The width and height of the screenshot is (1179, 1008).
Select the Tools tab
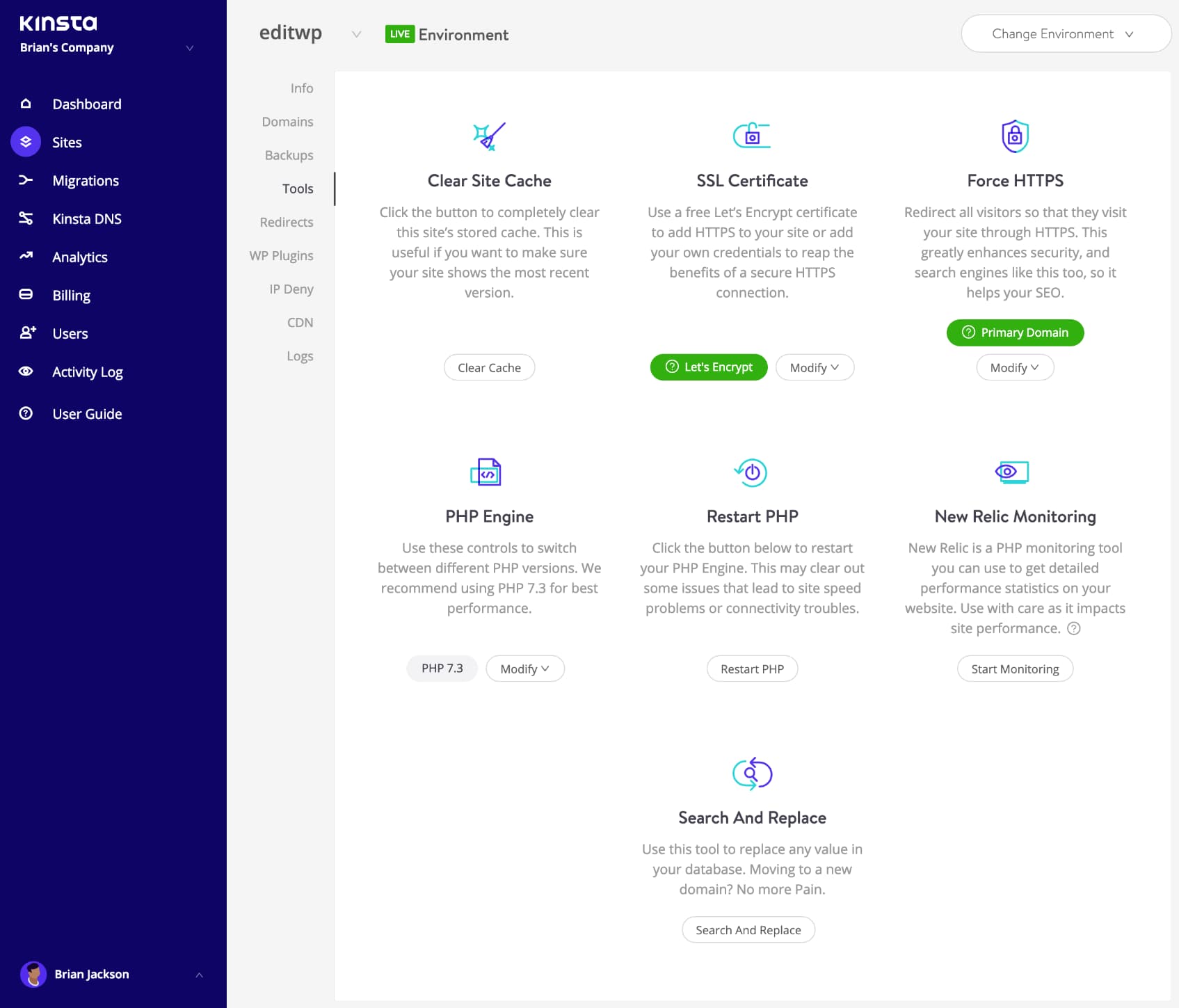click(x=298, y=189)
